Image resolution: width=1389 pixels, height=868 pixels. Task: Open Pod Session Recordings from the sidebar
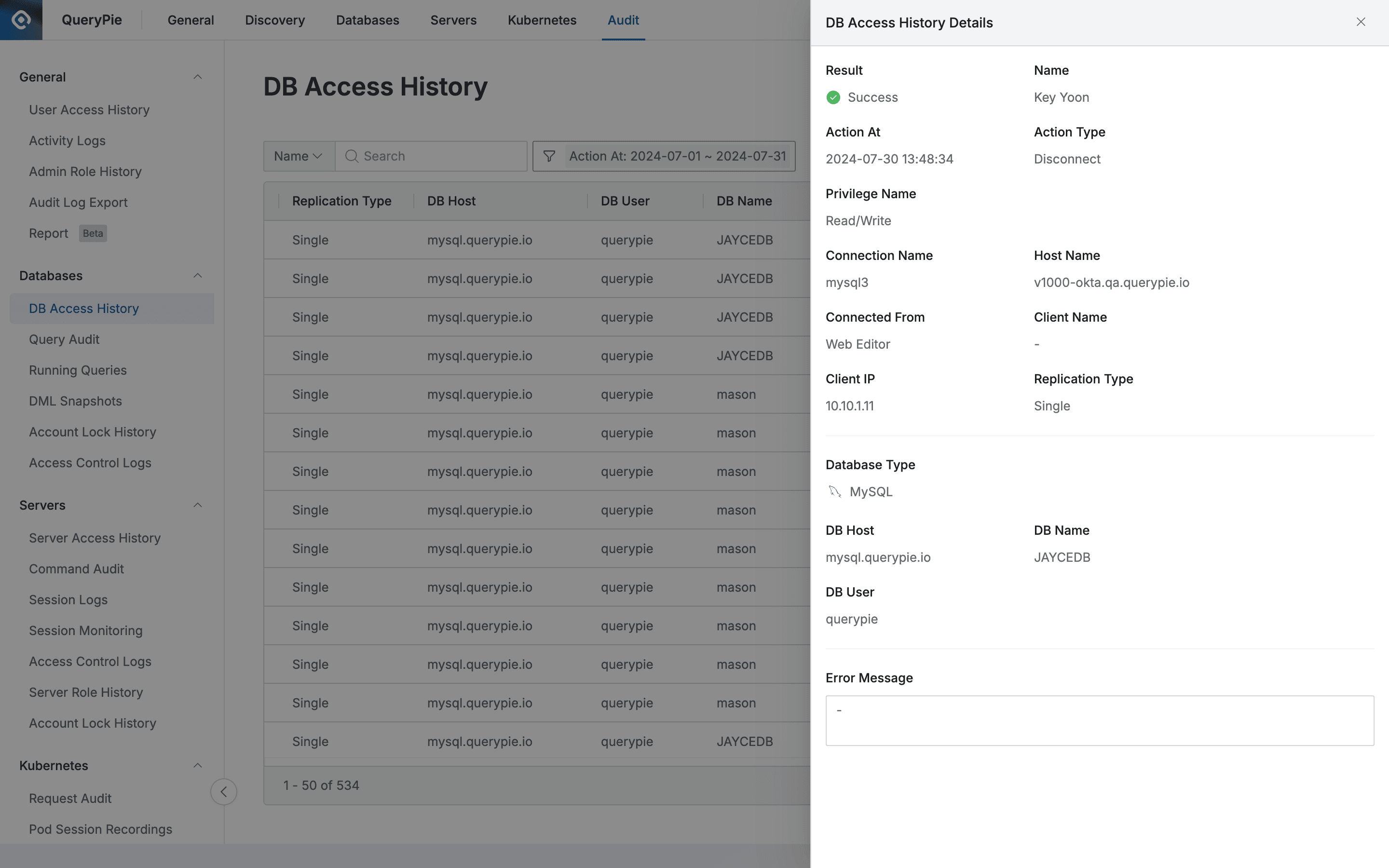[x=100, y=829]
